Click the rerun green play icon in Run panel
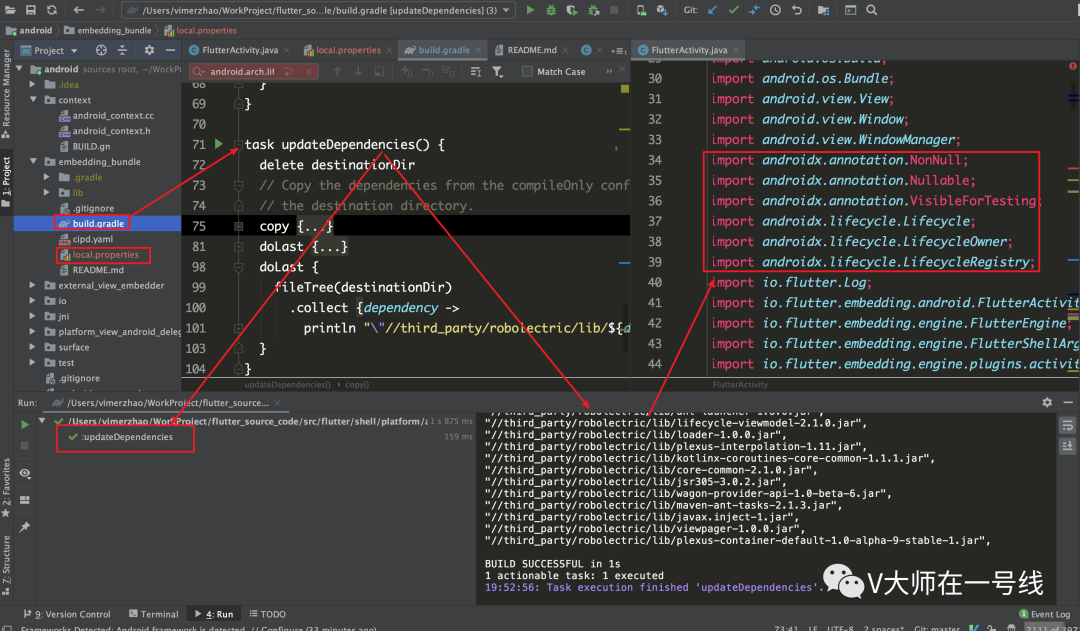Image resolution: width=1080 pixels, height=631 pixels. (x=25, y=424)
